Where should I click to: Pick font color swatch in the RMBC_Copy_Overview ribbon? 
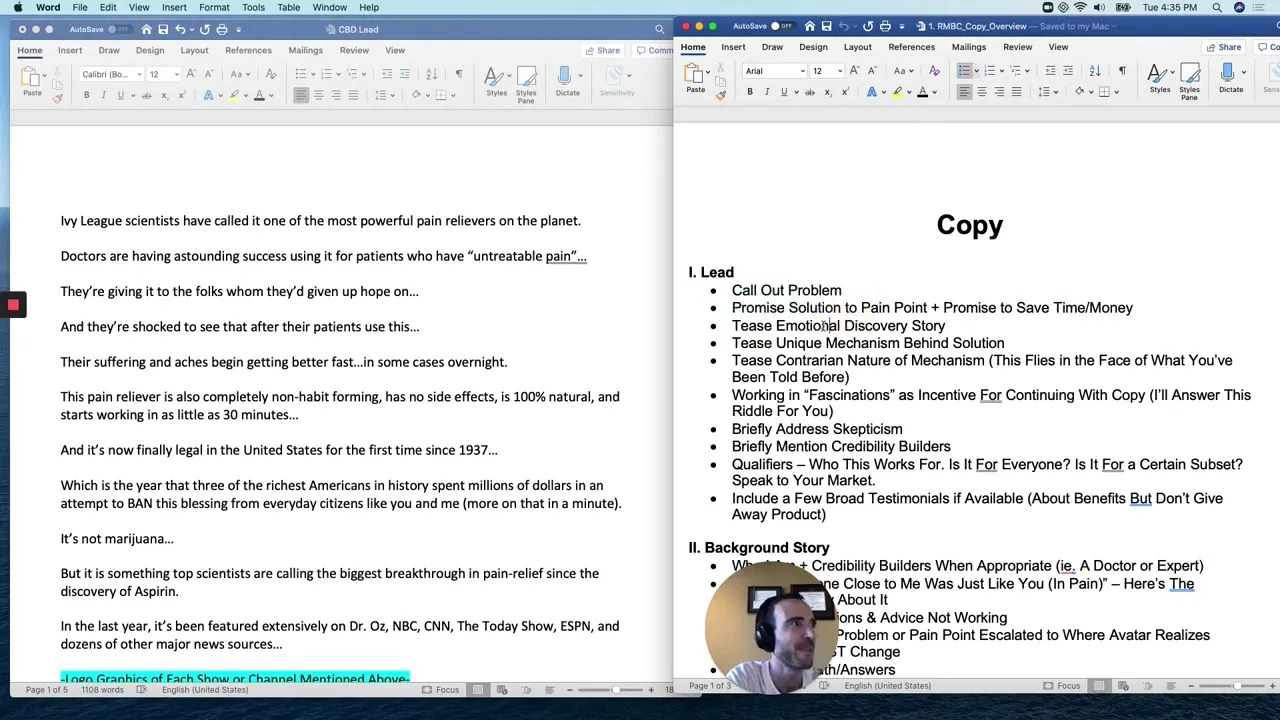click(x=923, y=92)
